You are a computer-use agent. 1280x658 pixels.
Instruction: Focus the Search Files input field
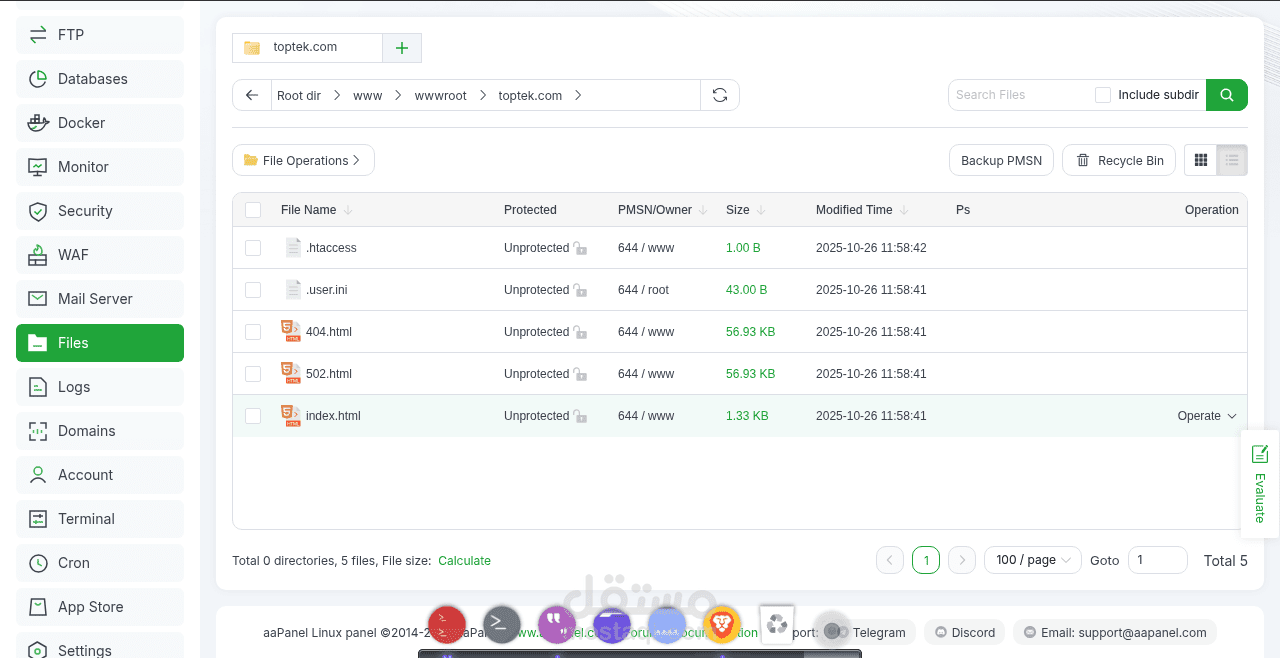[1018, 95]
